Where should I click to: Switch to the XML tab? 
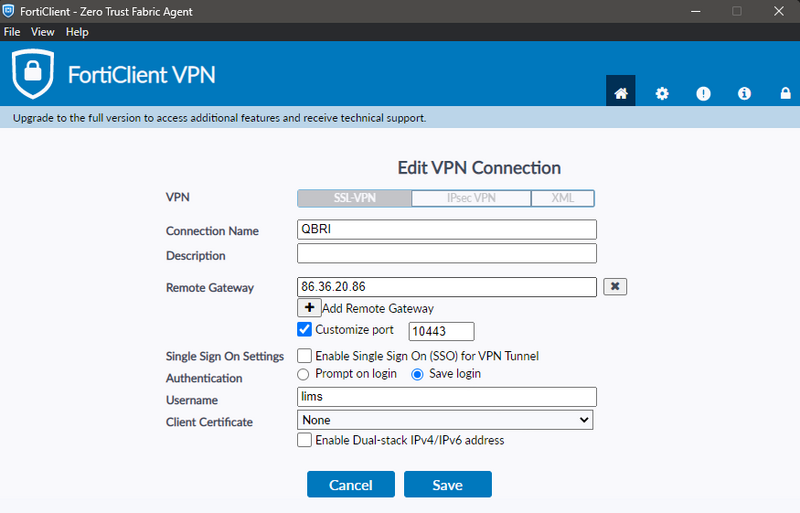pyautogui.click(x=563, y=198)
